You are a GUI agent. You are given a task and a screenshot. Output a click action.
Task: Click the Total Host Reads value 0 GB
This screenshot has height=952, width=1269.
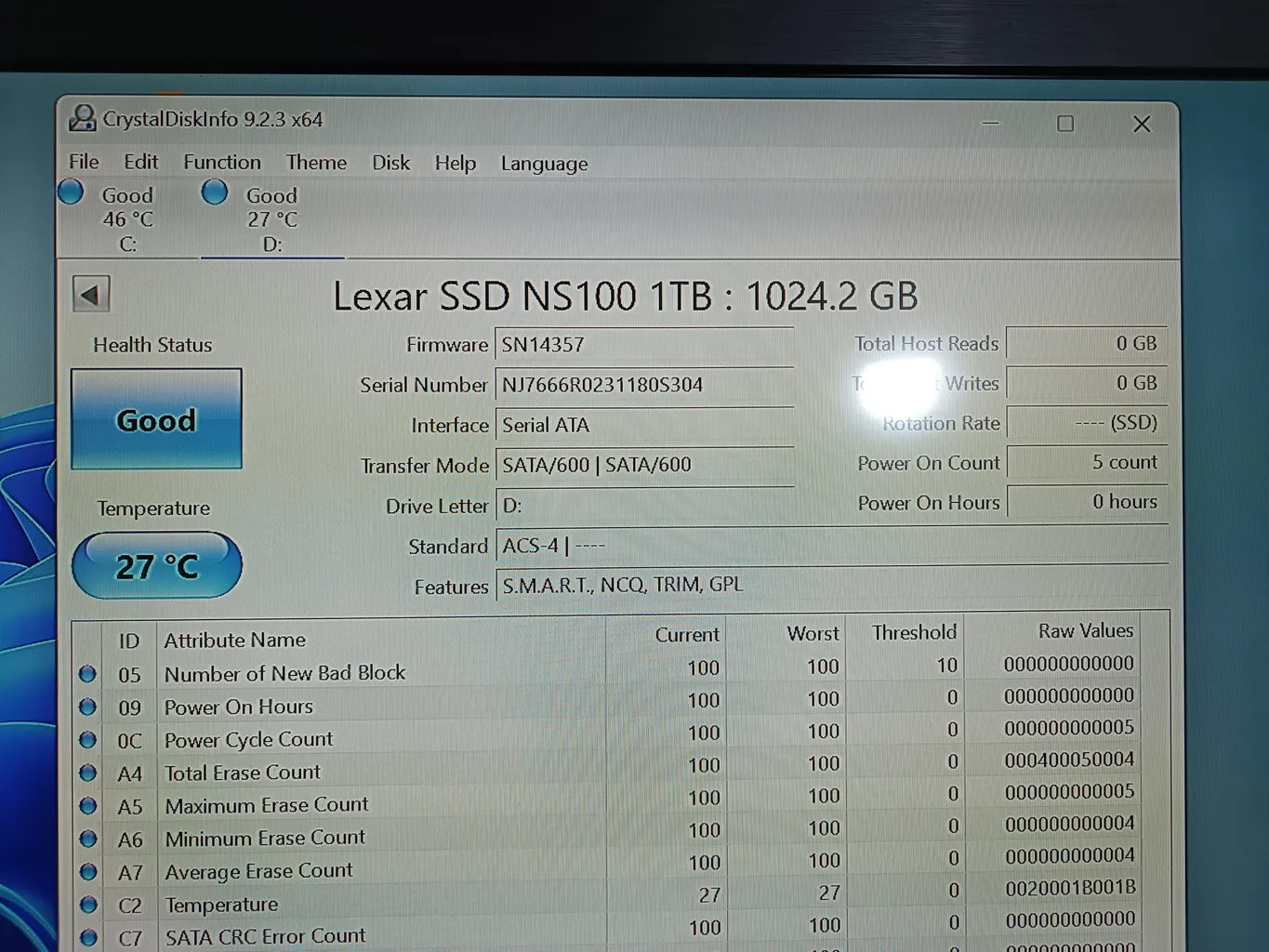coord(1086,343)
